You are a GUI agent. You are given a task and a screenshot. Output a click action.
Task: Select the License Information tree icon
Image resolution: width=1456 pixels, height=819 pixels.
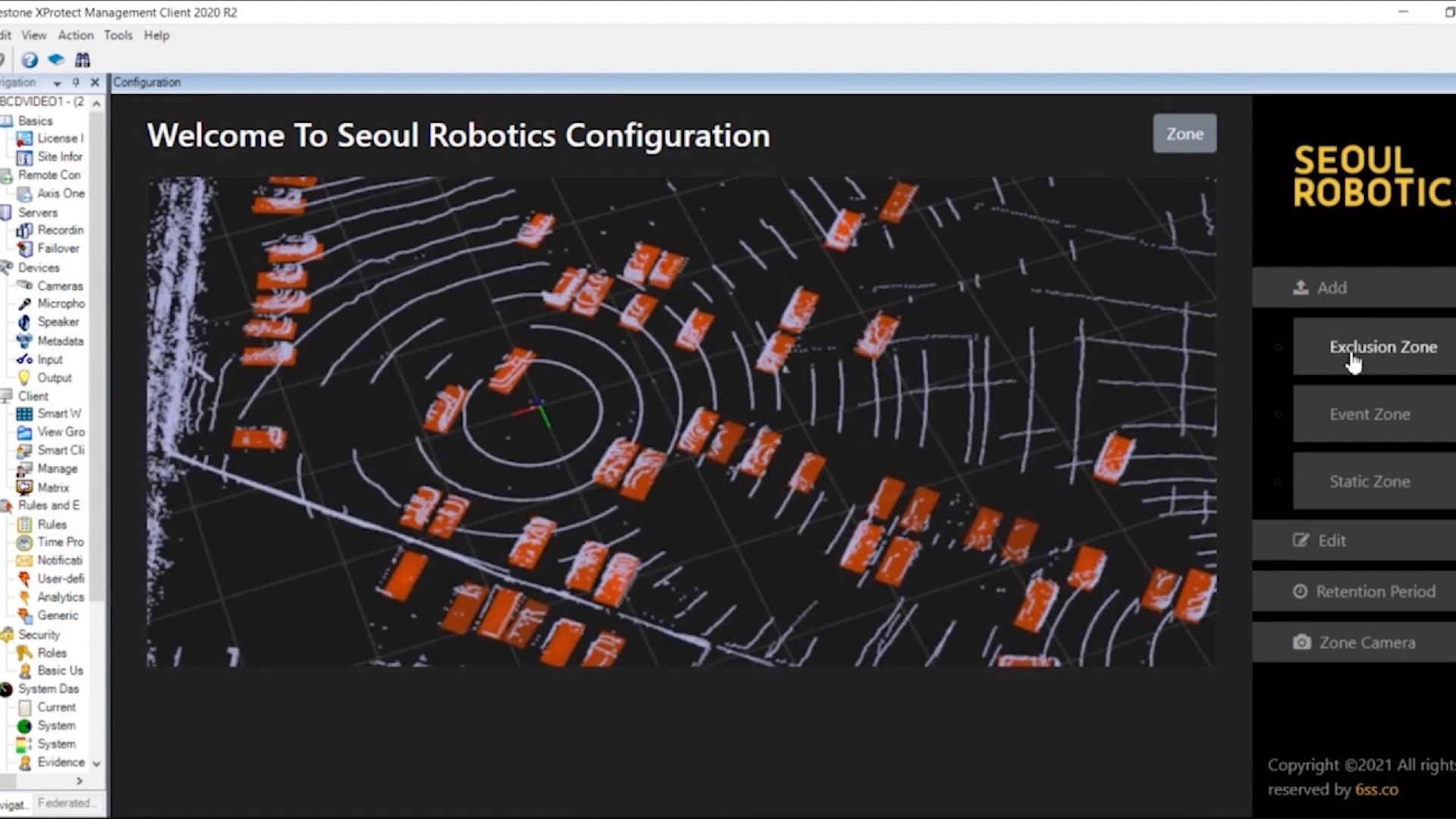[24, 139]
